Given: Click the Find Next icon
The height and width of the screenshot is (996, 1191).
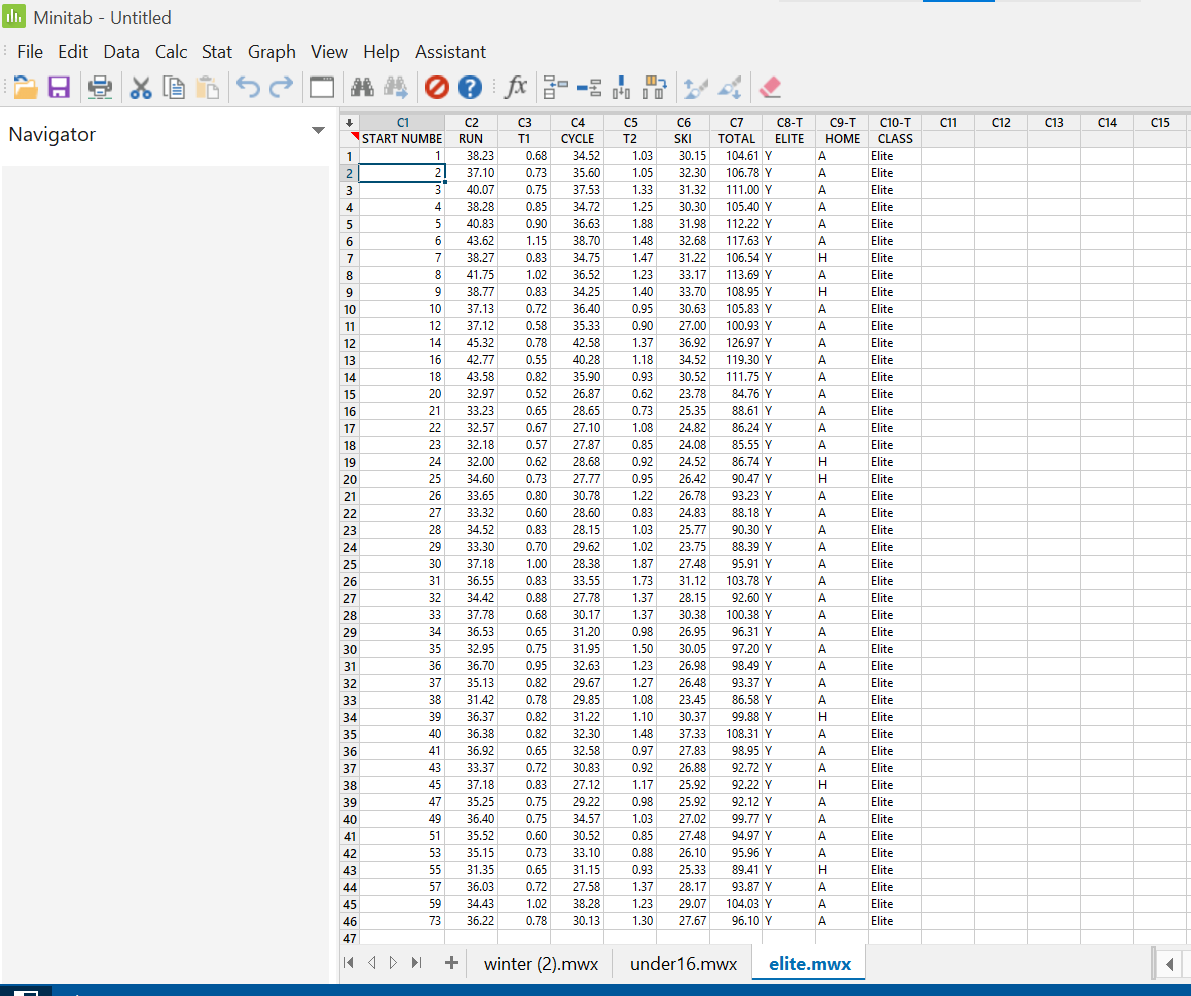Looking at the screenshot, I should coord(395,87).
